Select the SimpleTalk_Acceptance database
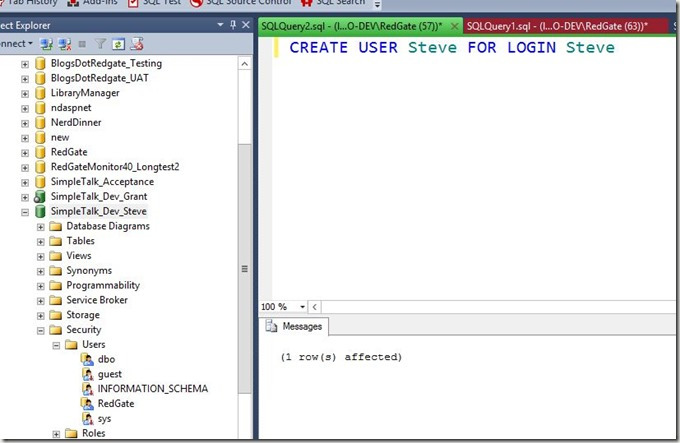The image size is (680, 443). (102, 182)
